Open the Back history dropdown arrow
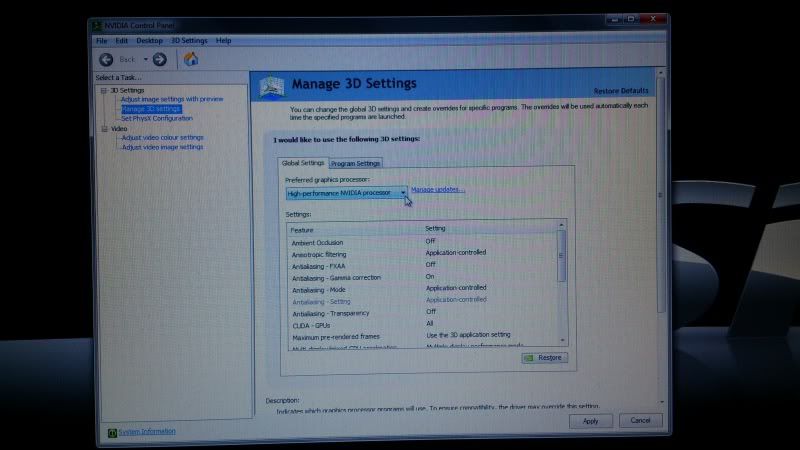Image resolution: width=800 pixels, height=450 pixels. click(x=145, y=60)
